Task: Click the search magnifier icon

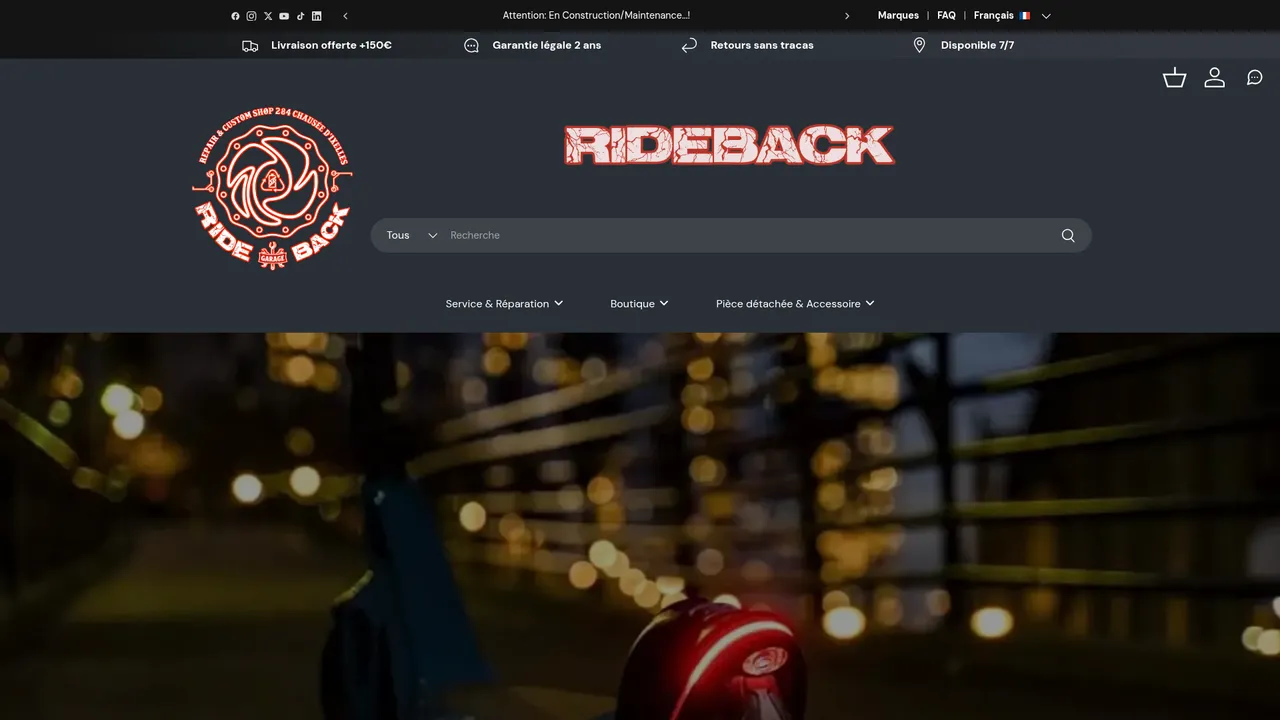Action: [1068, 236]
